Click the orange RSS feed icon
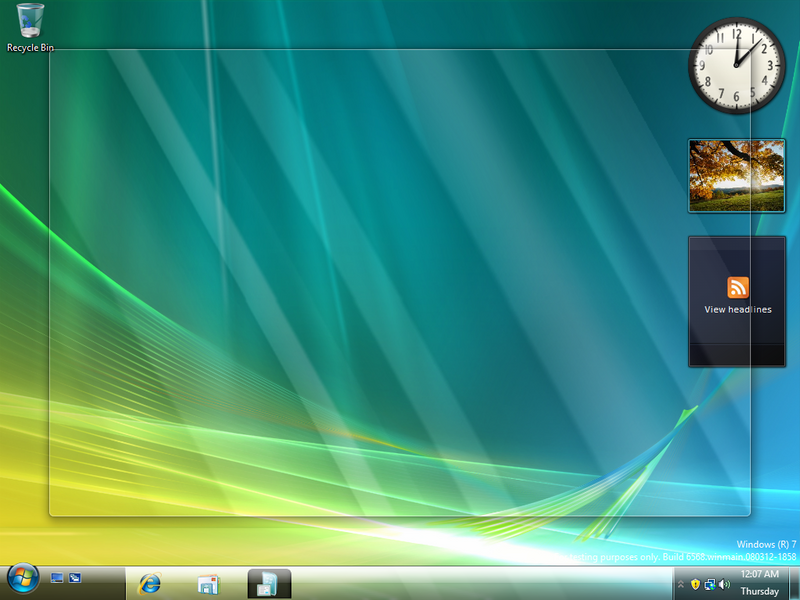 (738, 287)
